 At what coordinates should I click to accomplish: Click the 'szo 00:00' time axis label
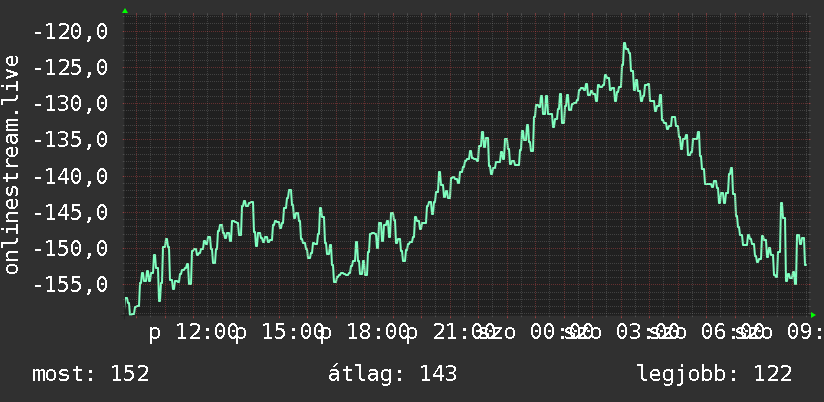[535, 333]
